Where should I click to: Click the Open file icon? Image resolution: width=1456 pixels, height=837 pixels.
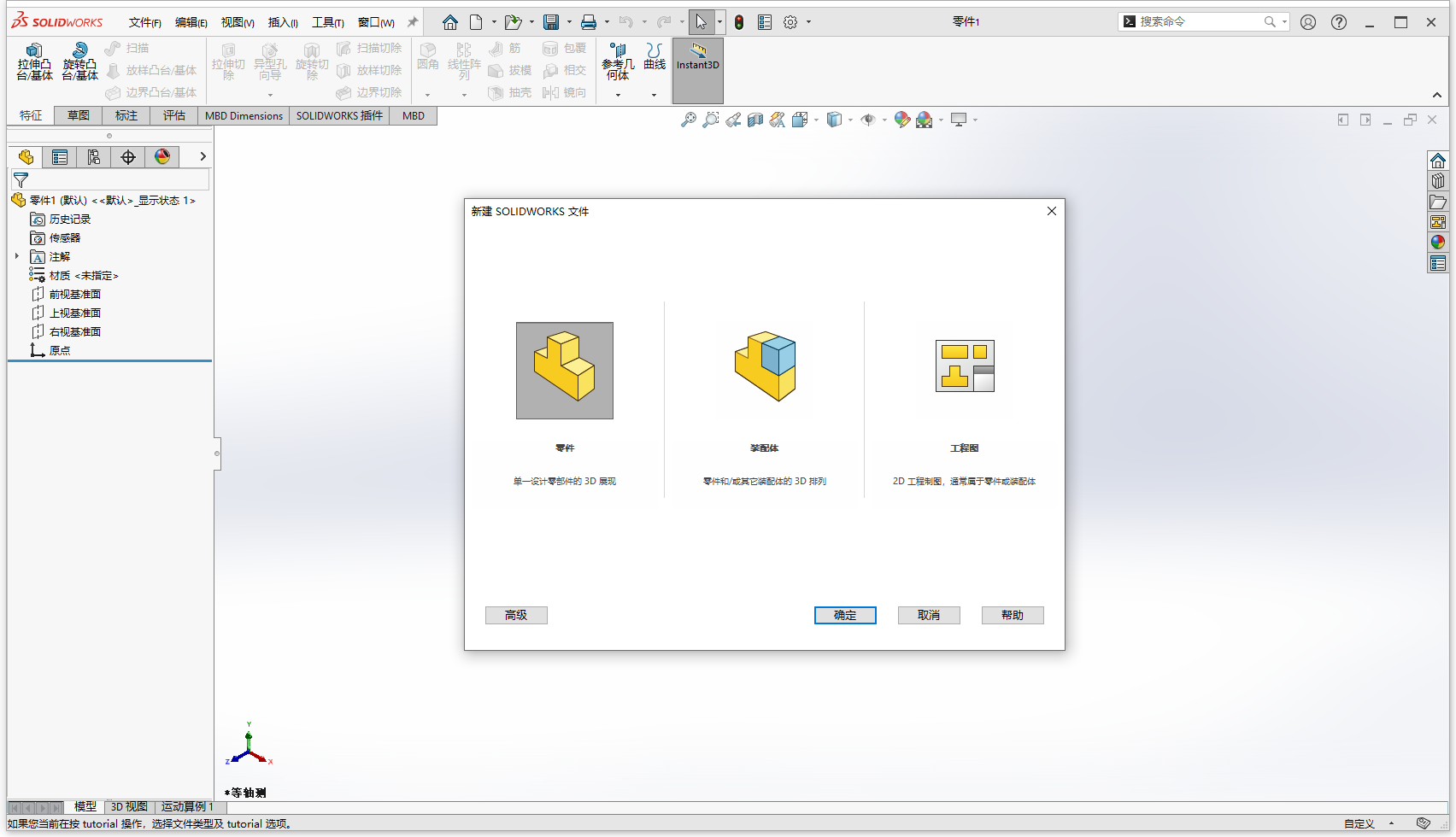click(512, 22)
